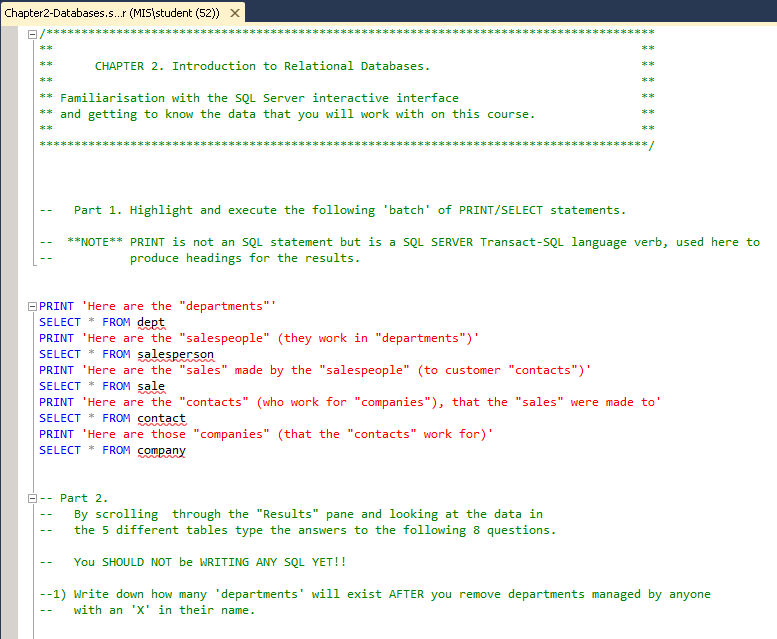Collapse the Part 2 comment section
The height and width of the screenshot is (639, 777).
(x=32, y=498)
